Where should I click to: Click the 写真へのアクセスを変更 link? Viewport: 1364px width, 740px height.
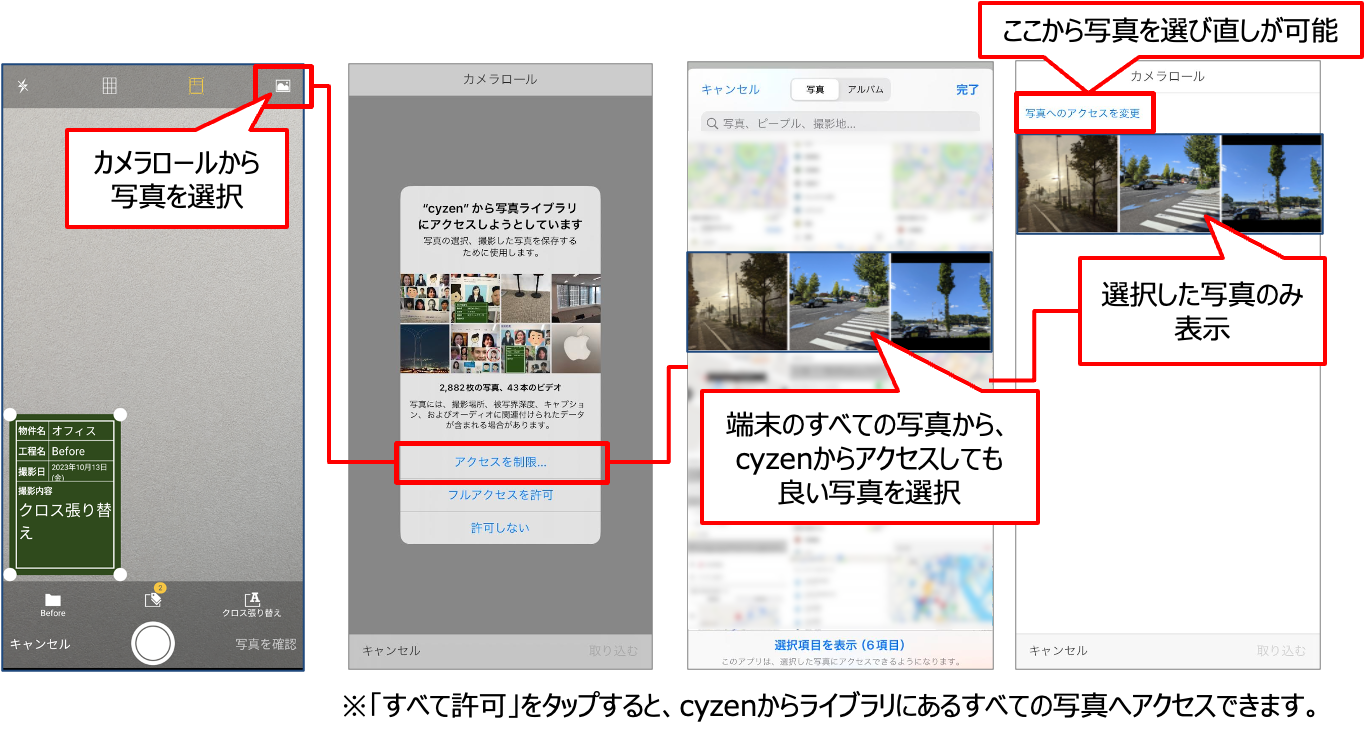pos(1083,113)
